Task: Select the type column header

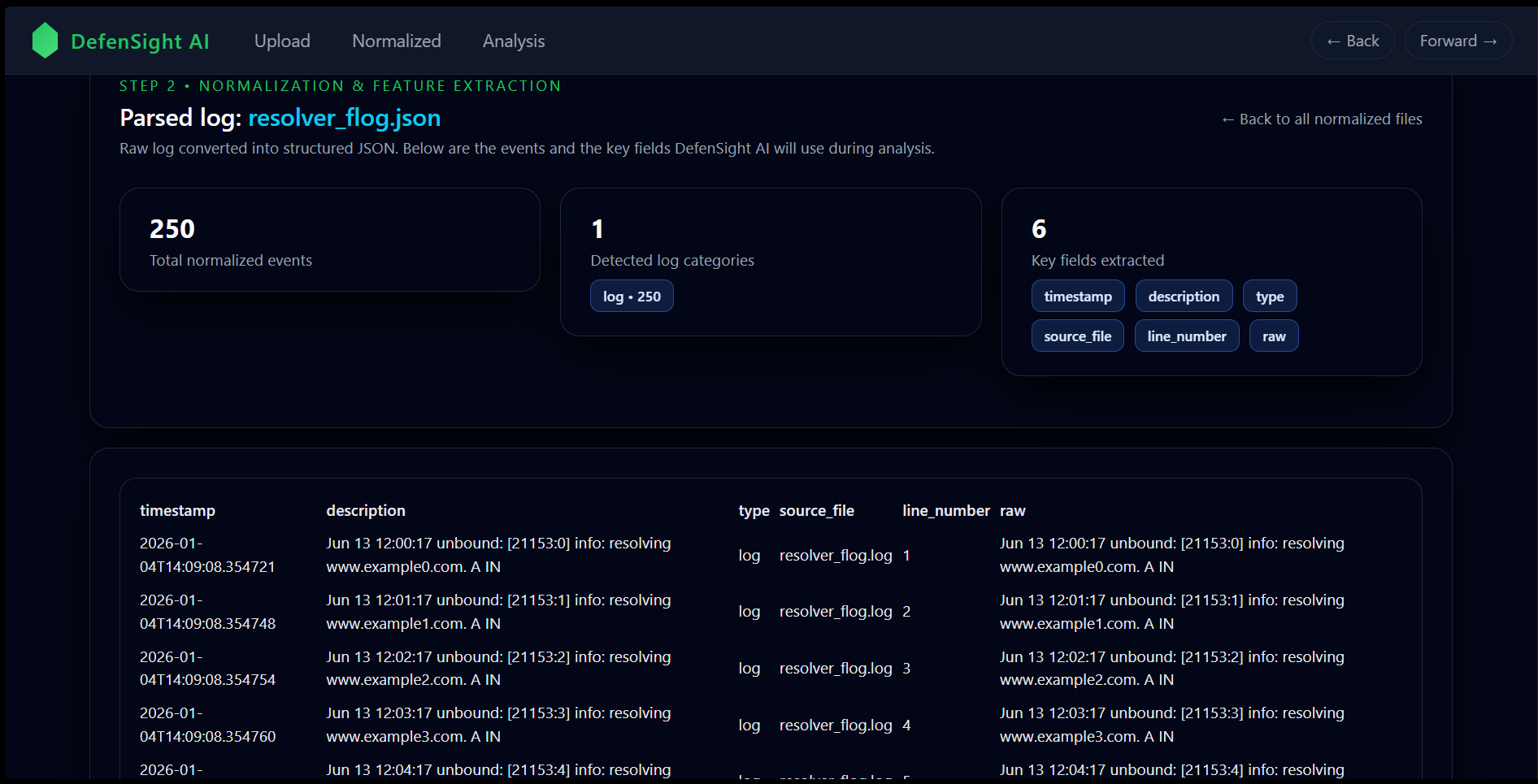Action: [x=754, y=511]
